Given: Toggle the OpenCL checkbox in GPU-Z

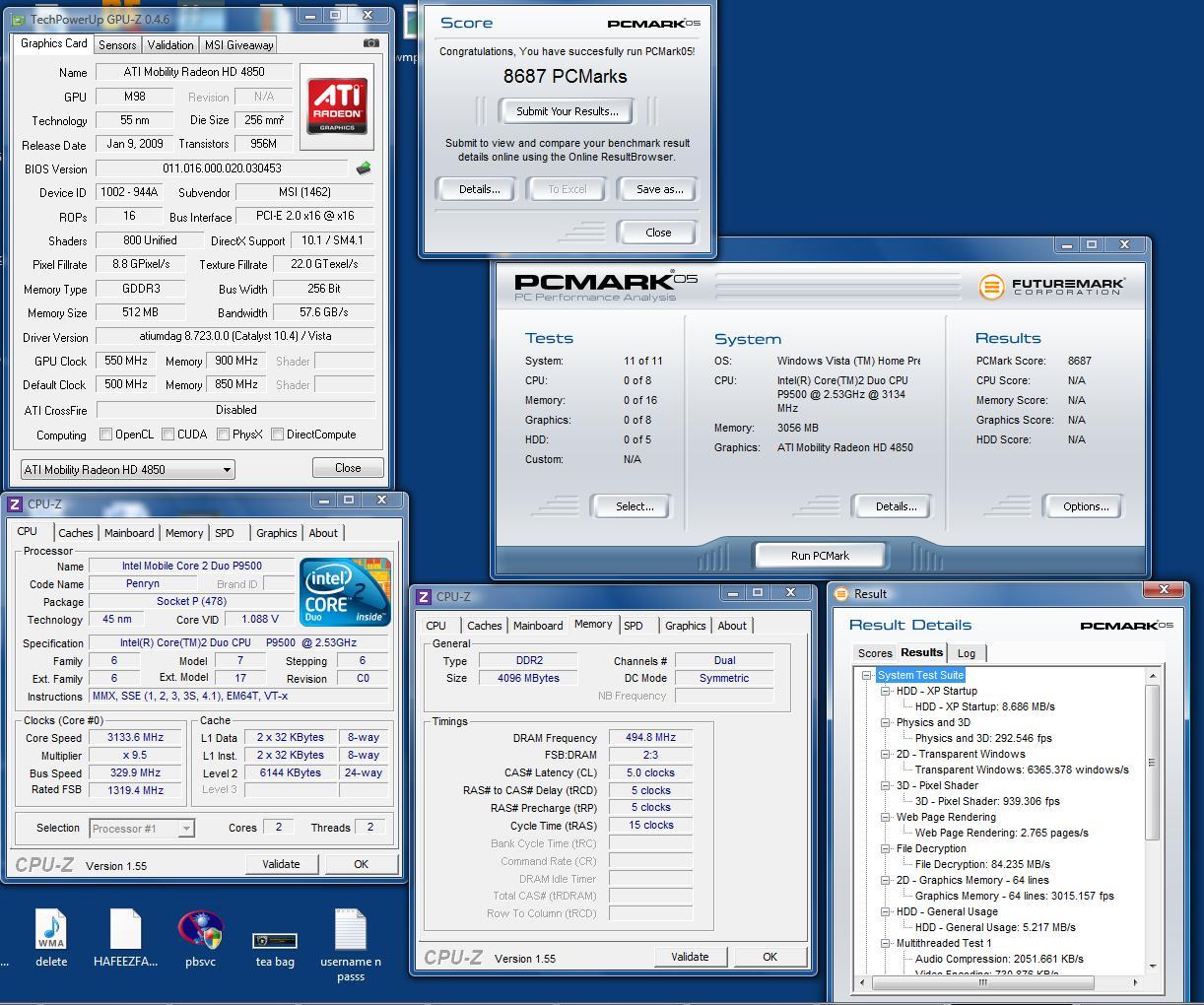Looking at the screenshot, I should tap(105, 434).
